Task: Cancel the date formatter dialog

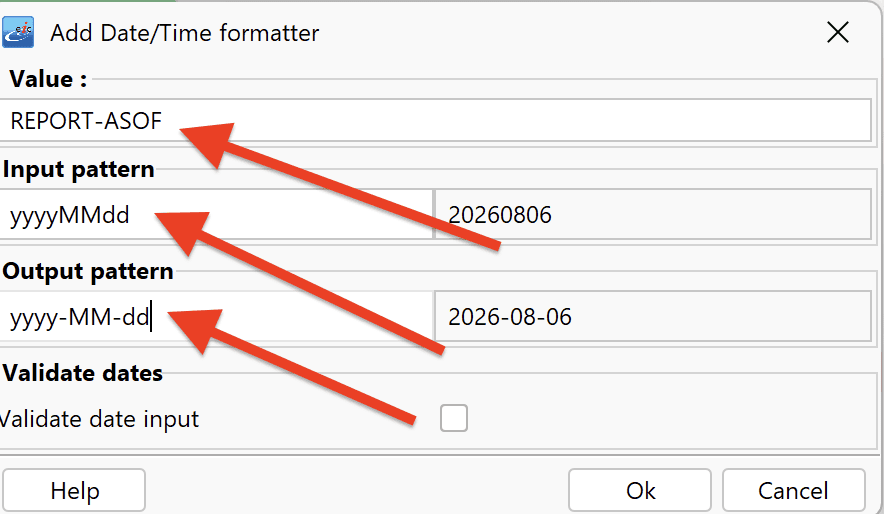Action: pyautogui.click(x=793, y=490)
